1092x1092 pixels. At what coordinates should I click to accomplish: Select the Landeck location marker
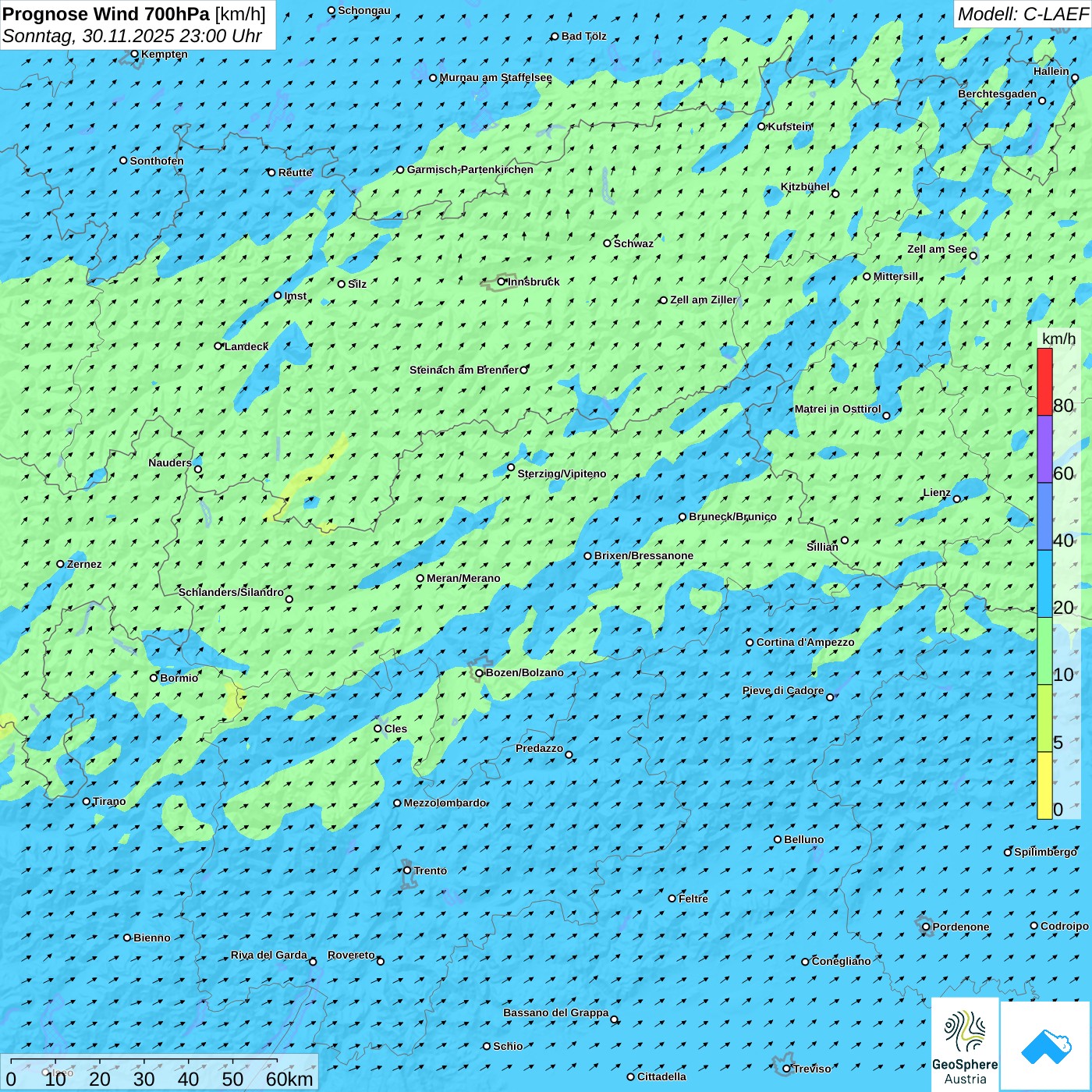(218, 346)
